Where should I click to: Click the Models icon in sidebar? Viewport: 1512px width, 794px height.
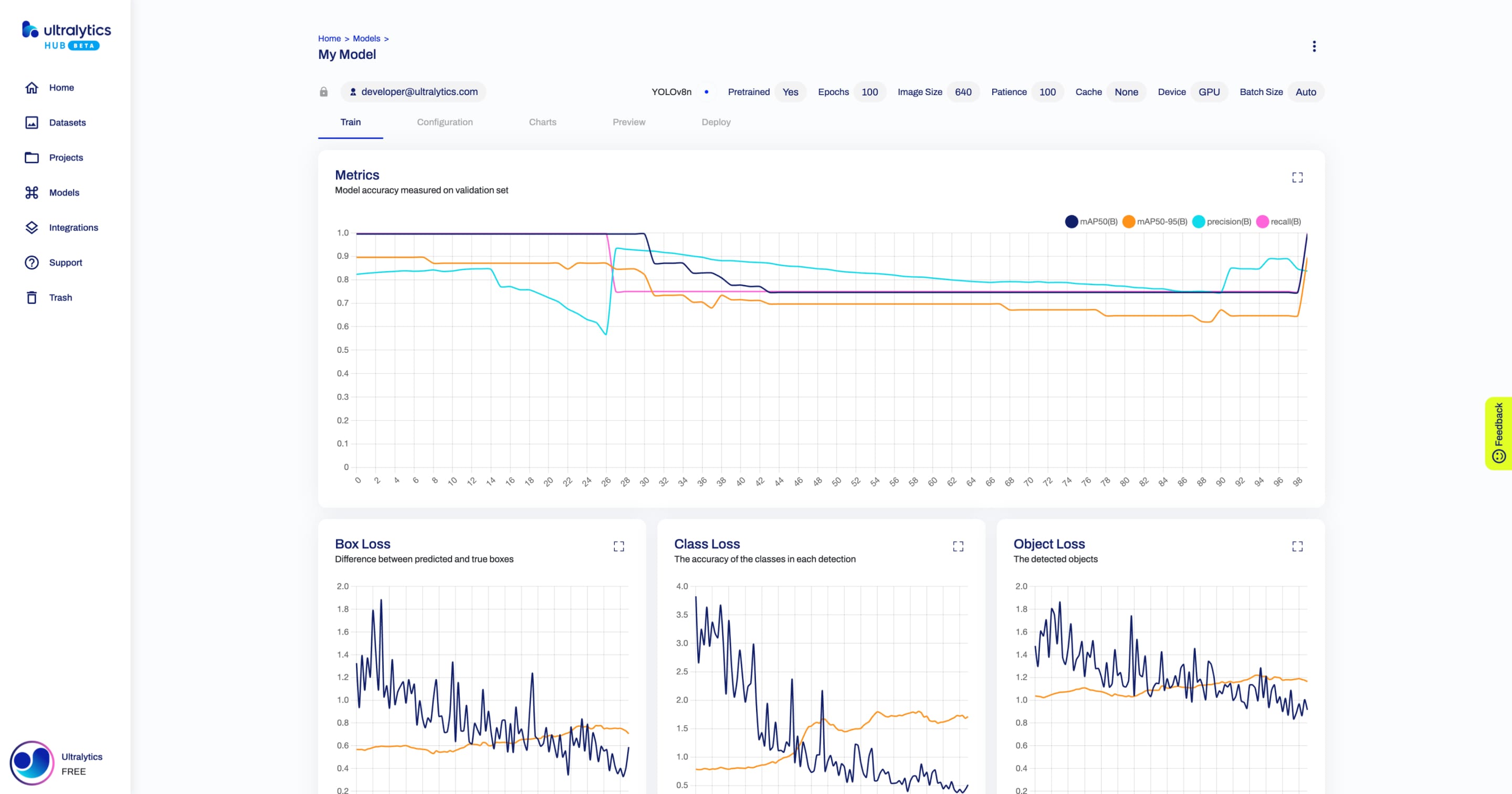click(31, 192)
